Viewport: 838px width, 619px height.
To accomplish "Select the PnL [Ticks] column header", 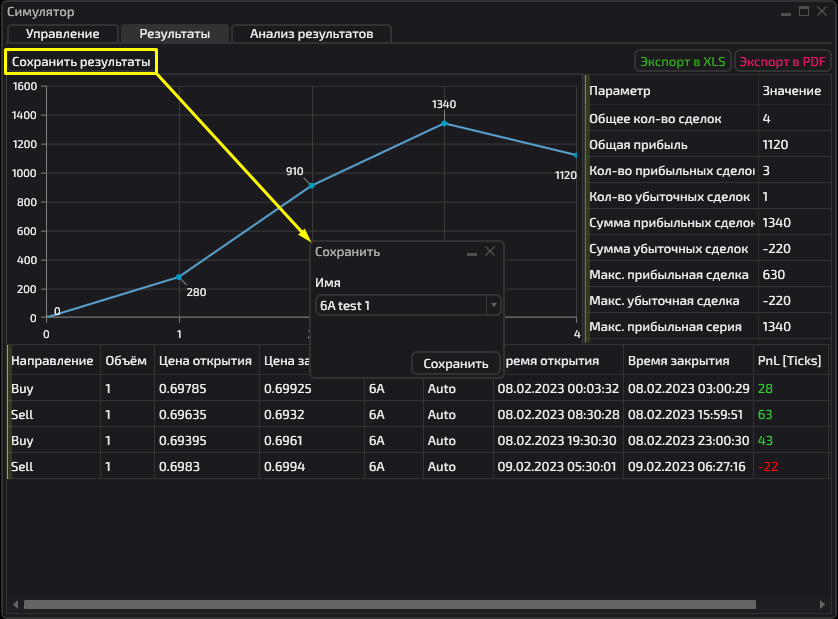I will point(790,361).
